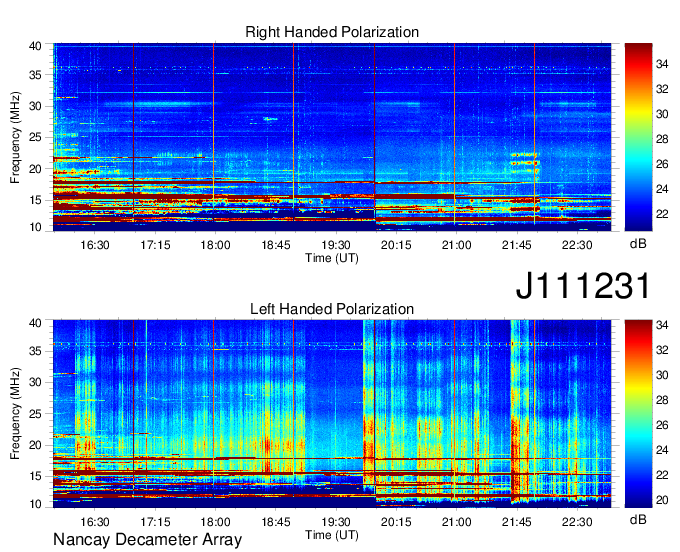Click the "15" frequency tick of Right Handed plot
This screenshot has height=552, width=680.
coord(35,200)
